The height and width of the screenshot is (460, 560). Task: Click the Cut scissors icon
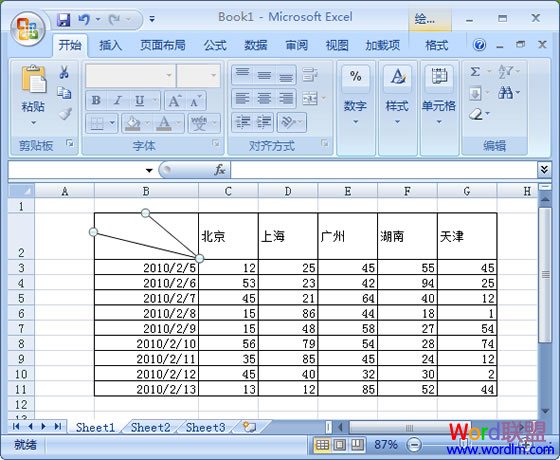[x=64, y=72]
